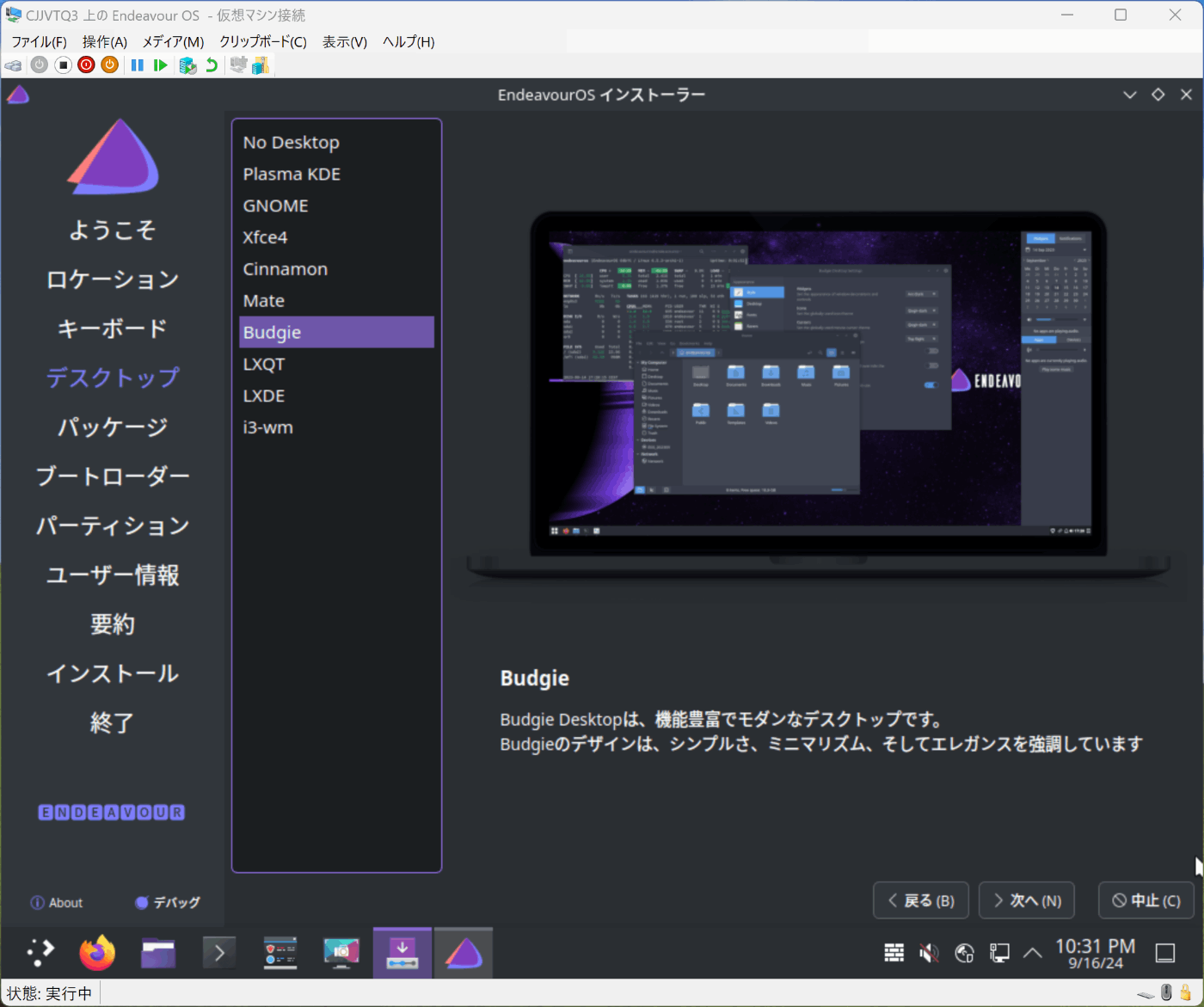The height and width of the screenshot is (1007, 1204).
Task: Select Plasma KDE desktop
Action: click(336, 175)
